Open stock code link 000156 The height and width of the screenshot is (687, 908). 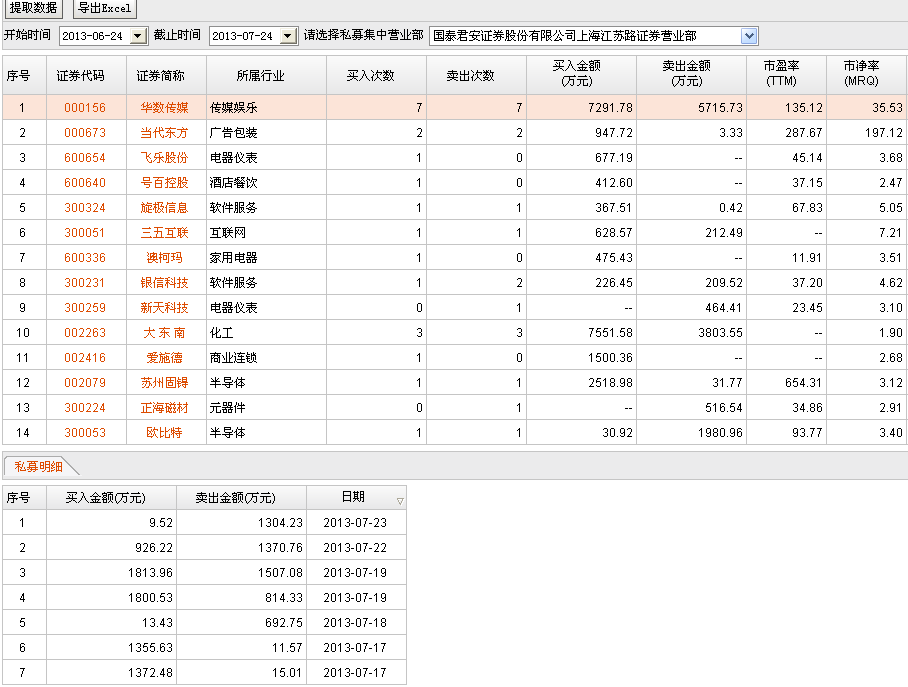pyautogui.click(x=85, y=108)
